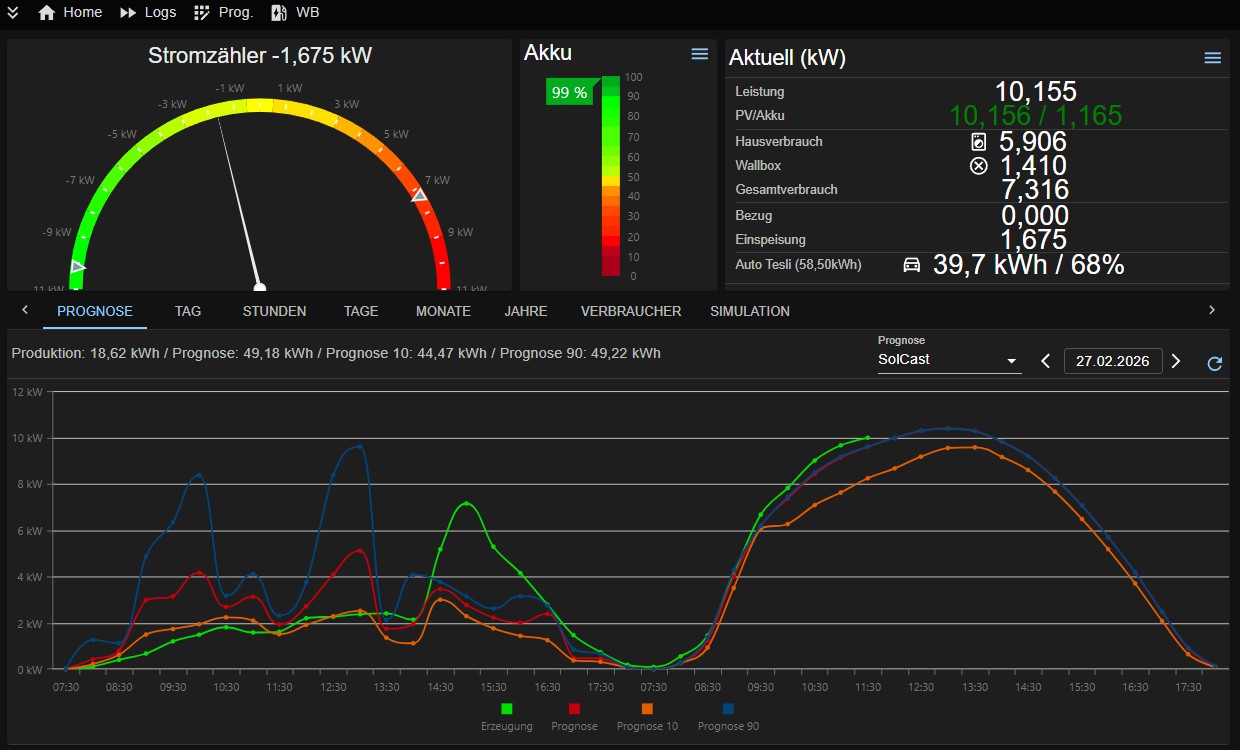Open Logs from the top bar

click(x=147, y=13)
